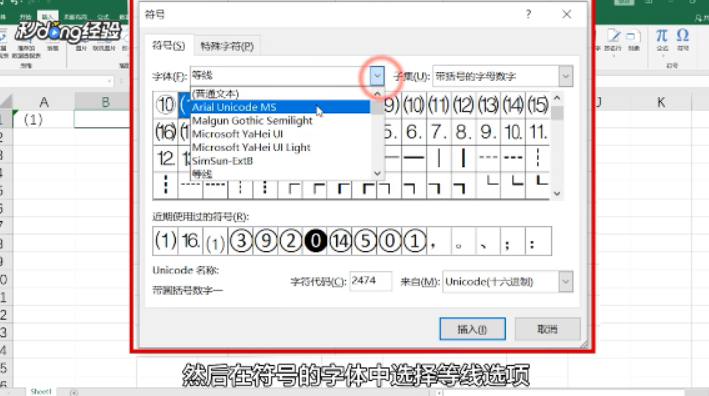This screenshot has width=709, height=396.
Task: Click font list scrollbar down arrow
Action: (x=378, y=174)
